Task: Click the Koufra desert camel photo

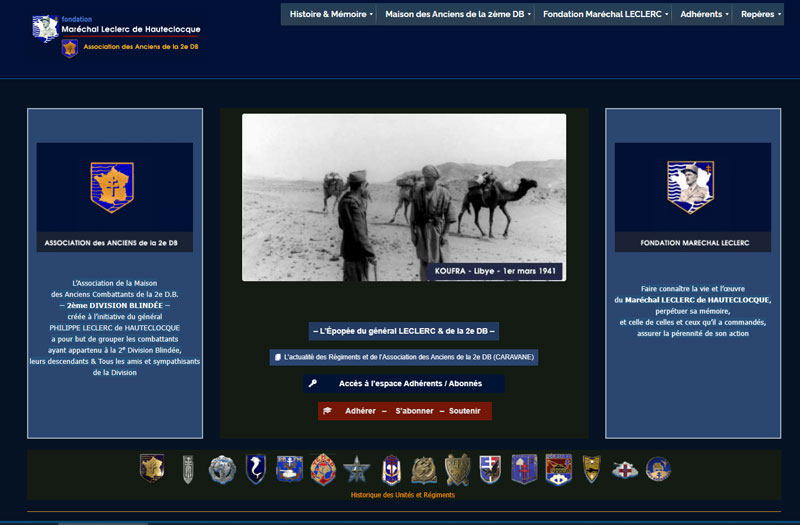Action: coord(404,197)
